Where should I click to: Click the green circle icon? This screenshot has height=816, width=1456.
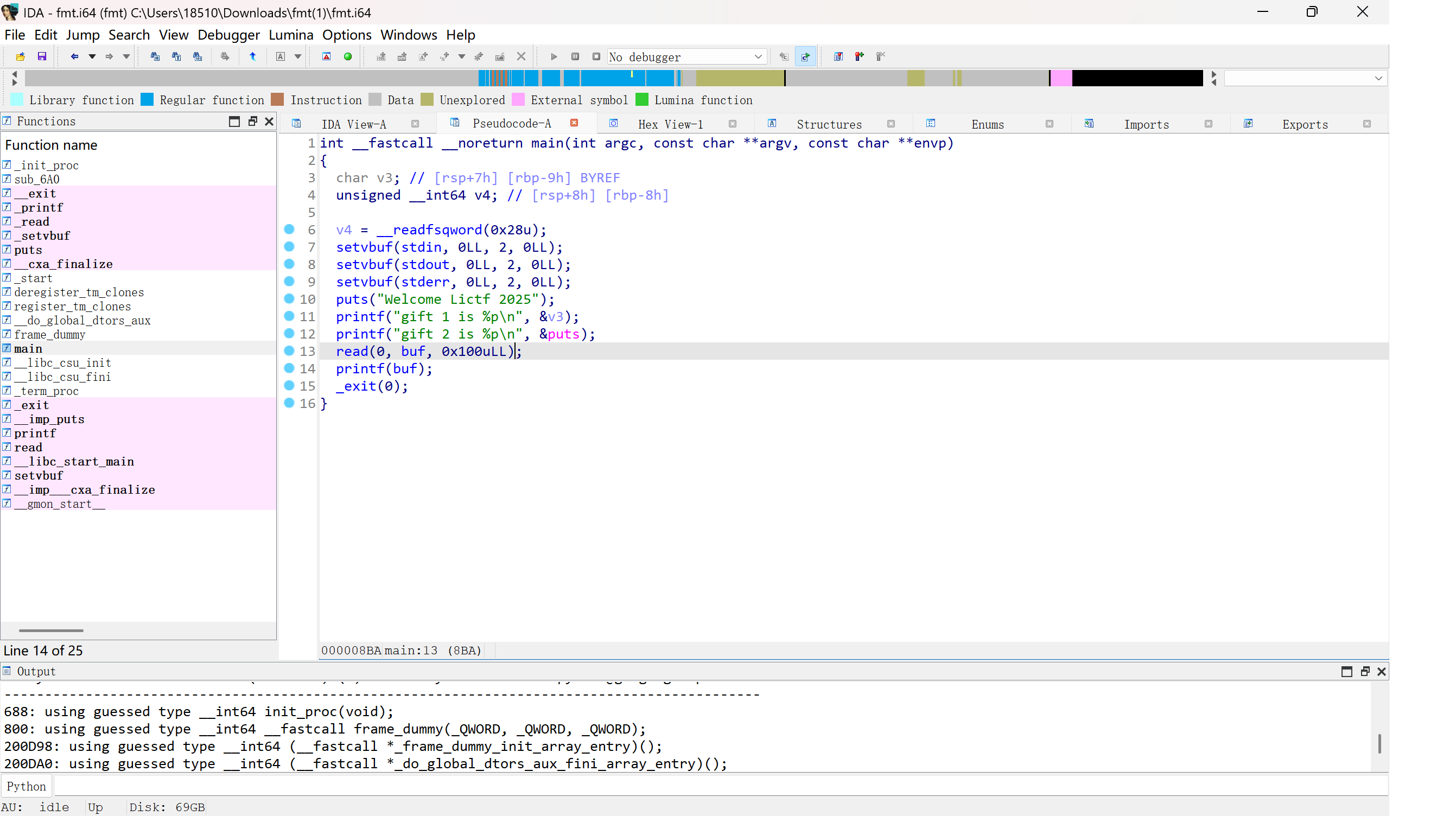pyautogui.click(x=348, y=56)
